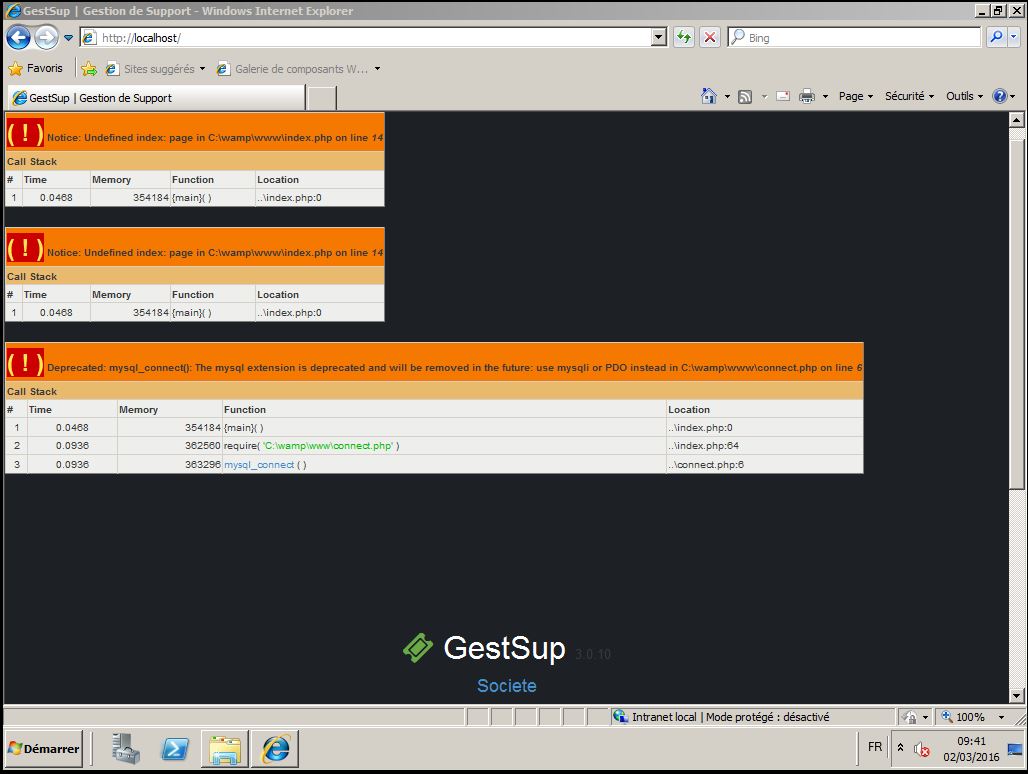Expand the zoom level dropdown arrow
This screenshot has height=774, width=1028.
click(x=1001, y=717)
